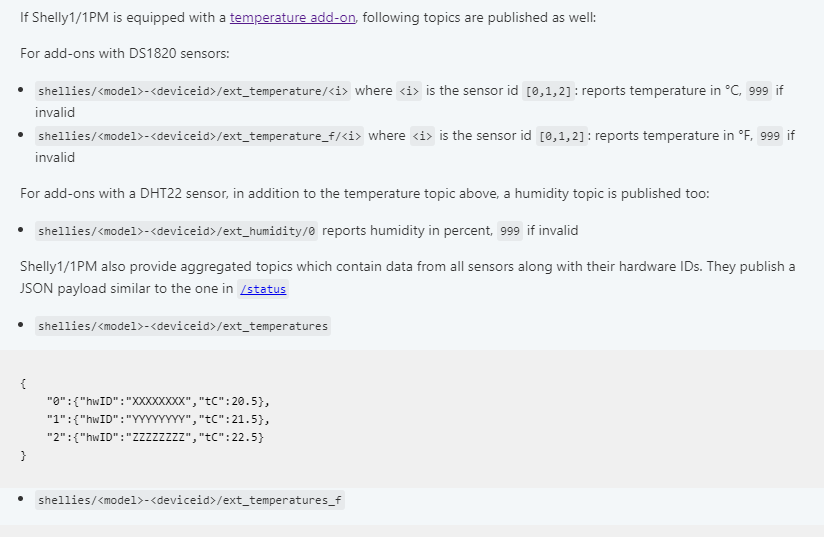Click the JSON line with hwID YYYYYYYY

pyautogui.click(x=158, y=419)
